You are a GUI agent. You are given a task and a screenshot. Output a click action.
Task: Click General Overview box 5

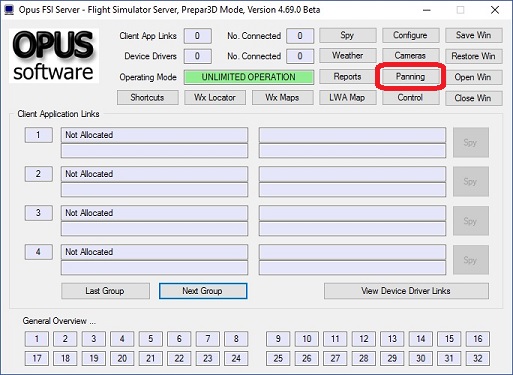[151, 339]
